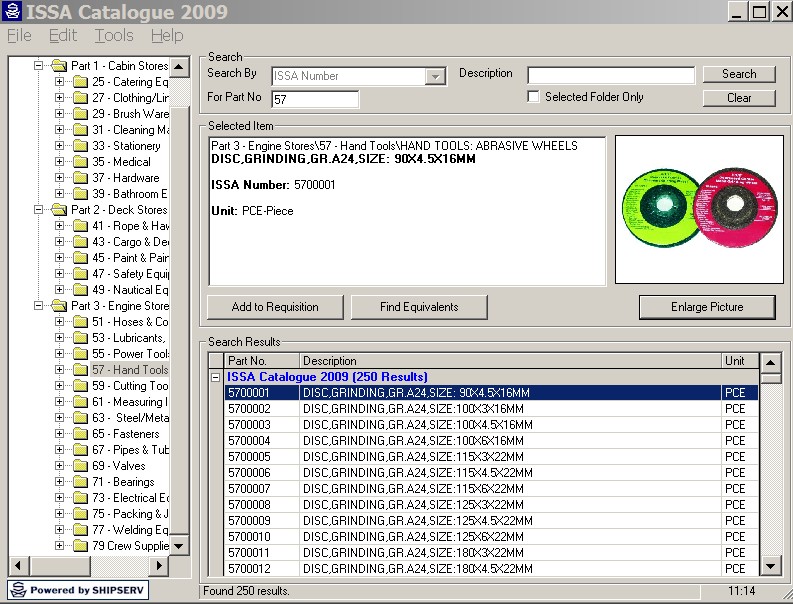Click the Unit column header
The image size is (793, 604).
[x=740, y=361]
